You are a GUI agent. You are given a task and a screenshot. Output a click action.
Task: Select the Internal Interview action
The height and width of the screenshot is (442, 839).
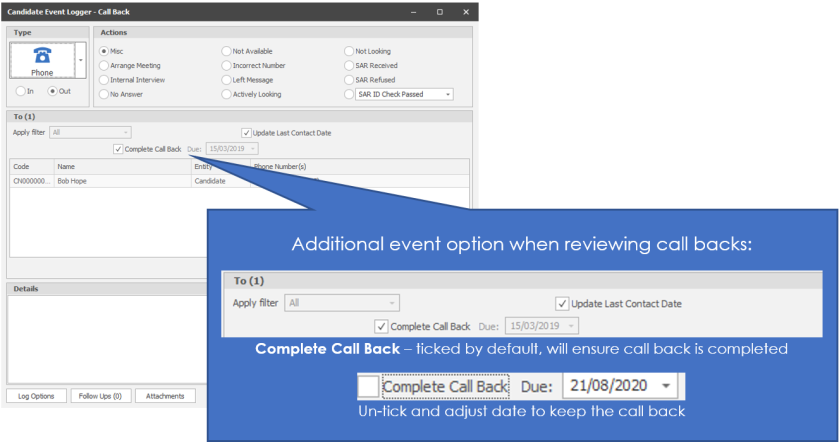(104, 79)
